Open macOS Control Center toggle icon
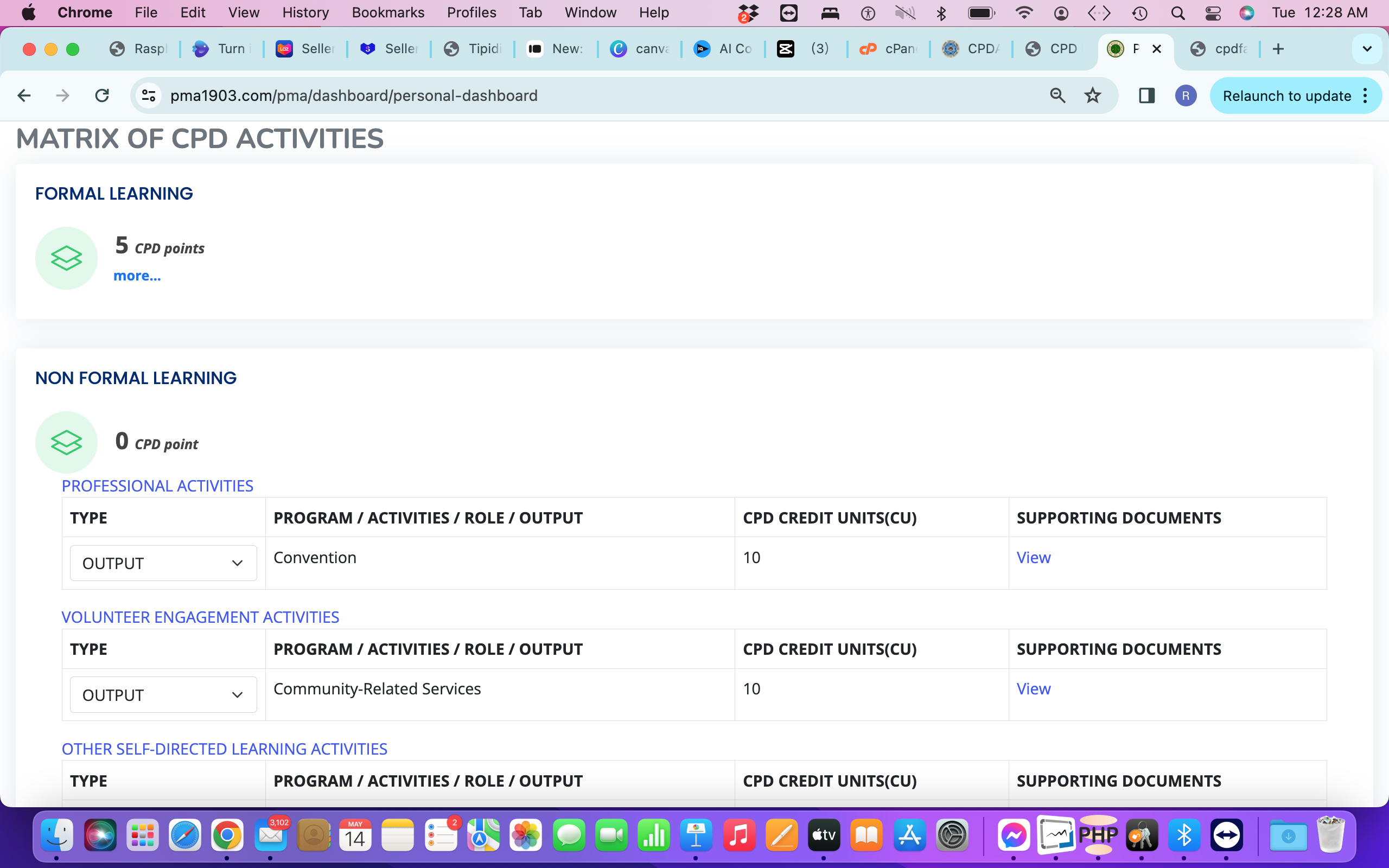 tap(1213, 12)
